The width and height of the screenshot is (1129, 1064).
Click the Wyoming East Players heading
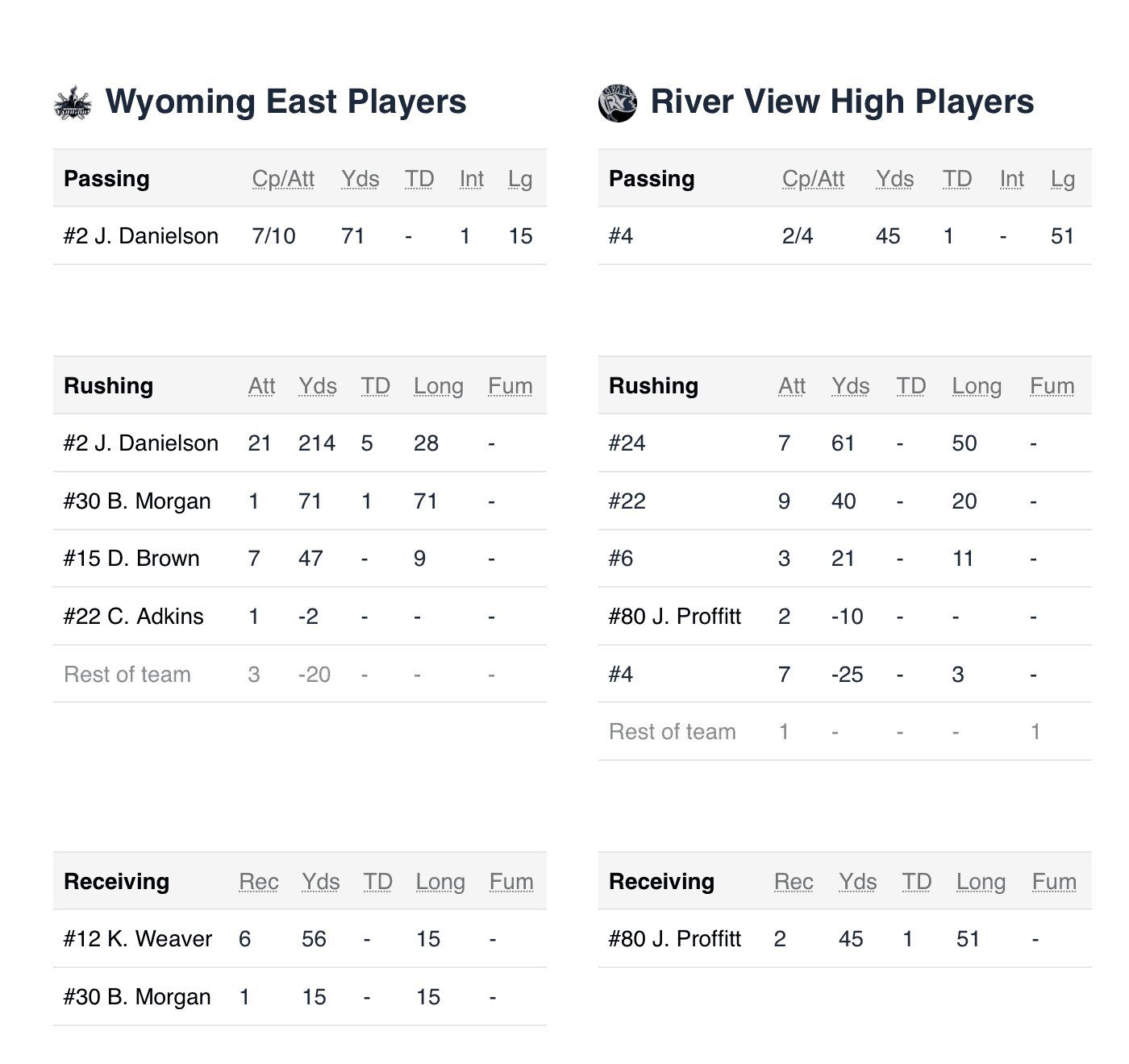coord(285,102)
